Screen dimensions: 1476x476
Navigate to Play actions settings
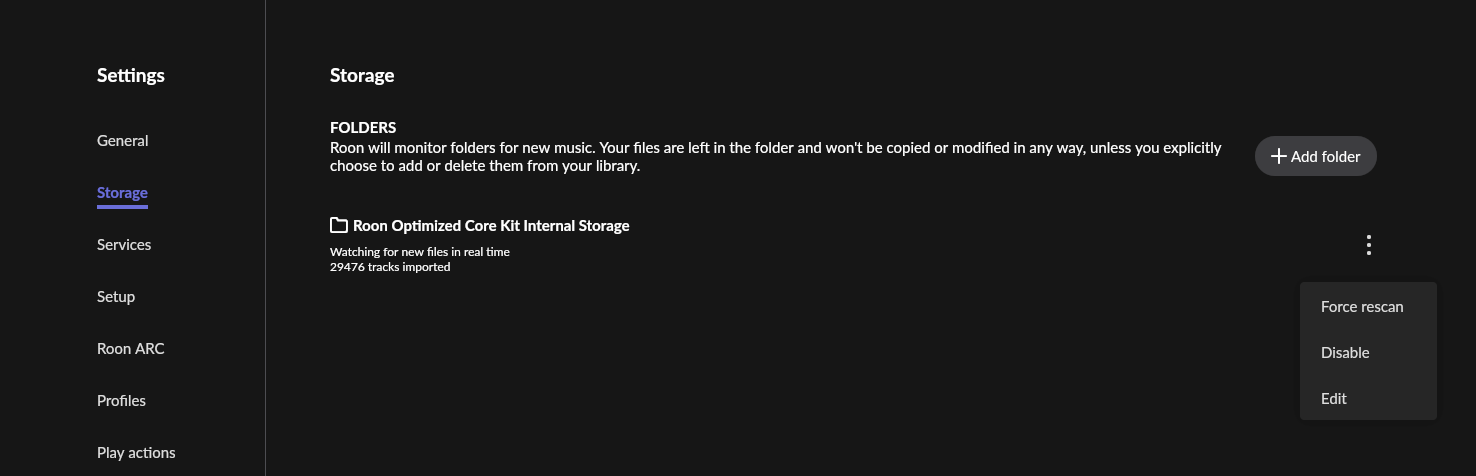[136, 453]
